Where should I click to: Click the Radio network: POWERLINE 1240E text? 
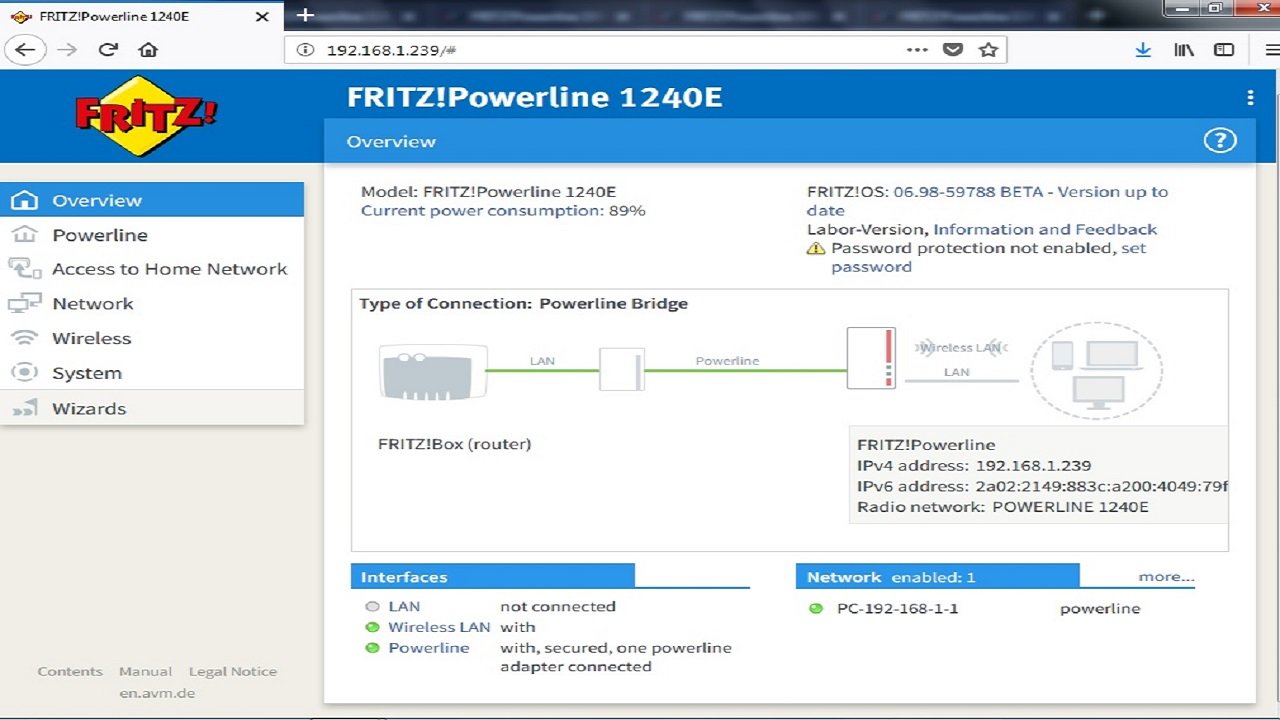[1003, 507]
